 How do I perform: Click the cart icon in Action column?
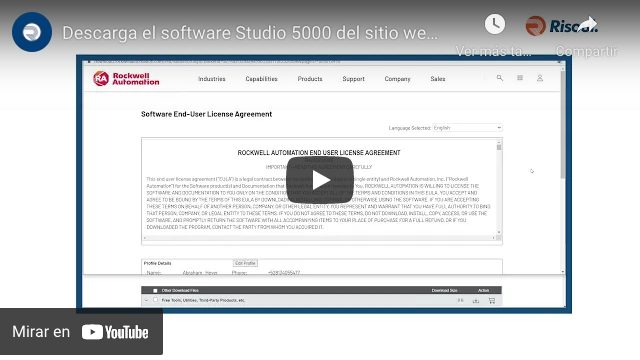(x=491, y=301)
